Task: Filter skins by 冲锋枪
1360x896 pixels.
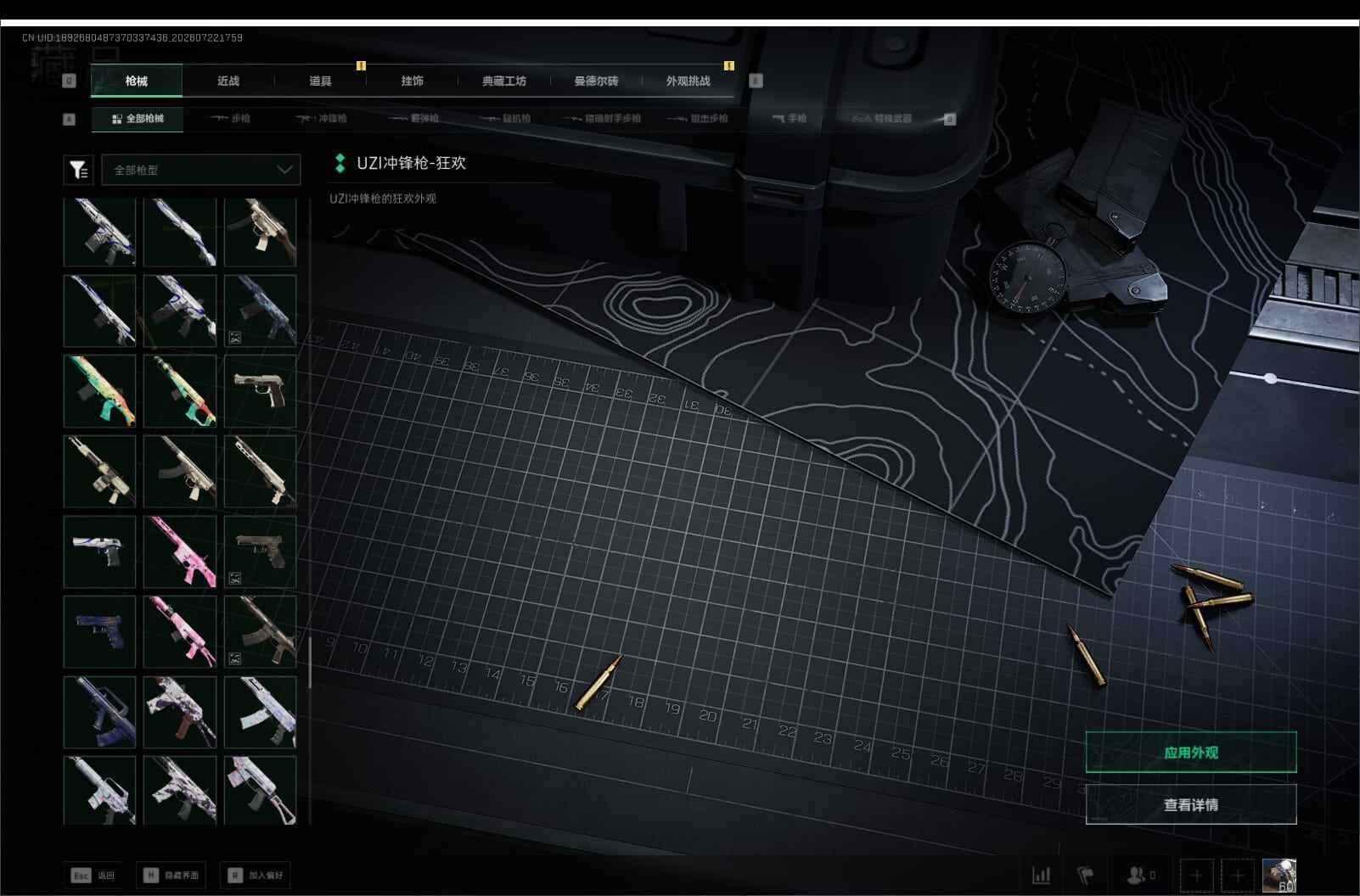Action: [x=321, y=119]
